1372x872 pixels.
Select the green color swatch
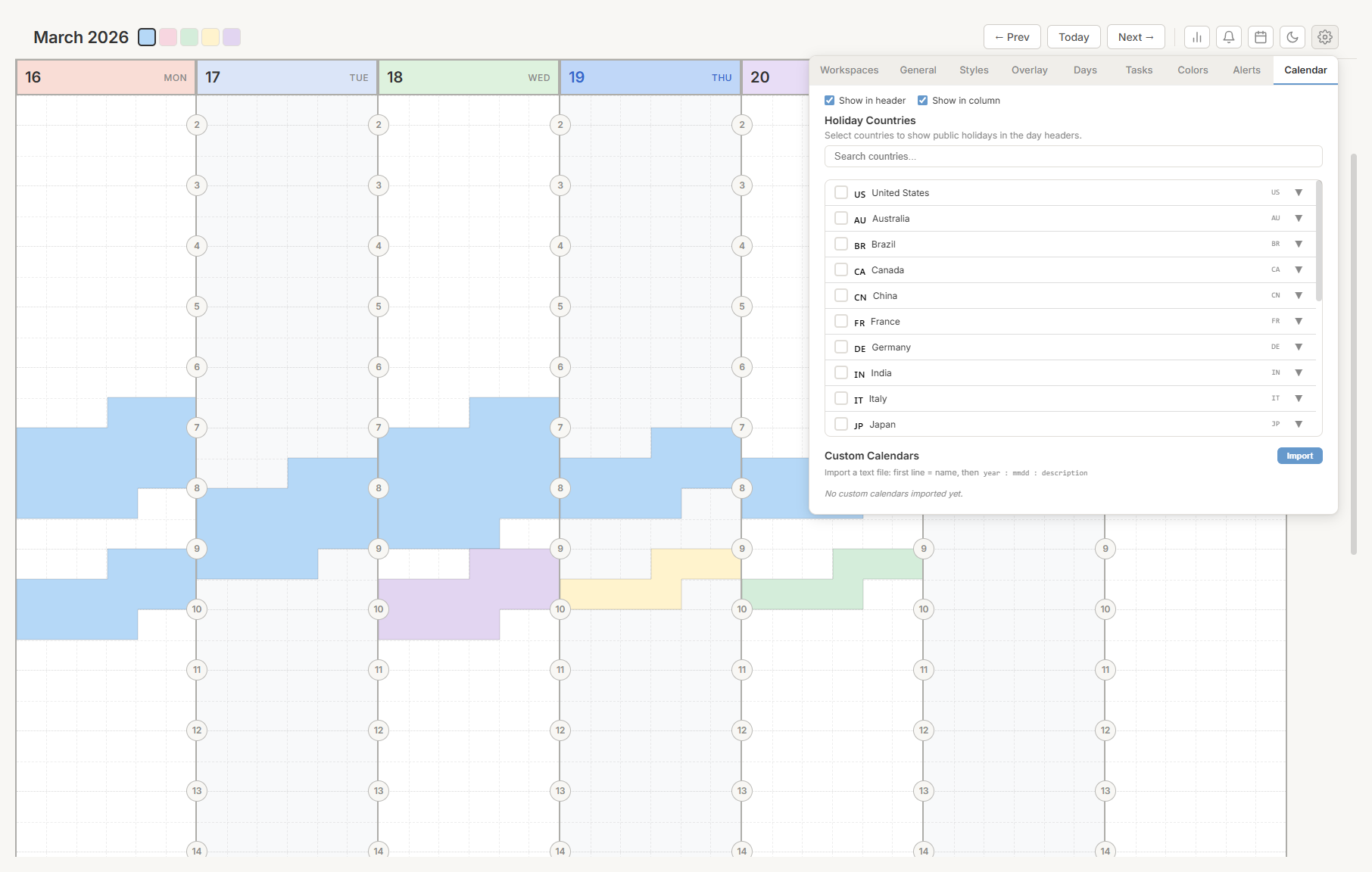(x=189, y=36)
